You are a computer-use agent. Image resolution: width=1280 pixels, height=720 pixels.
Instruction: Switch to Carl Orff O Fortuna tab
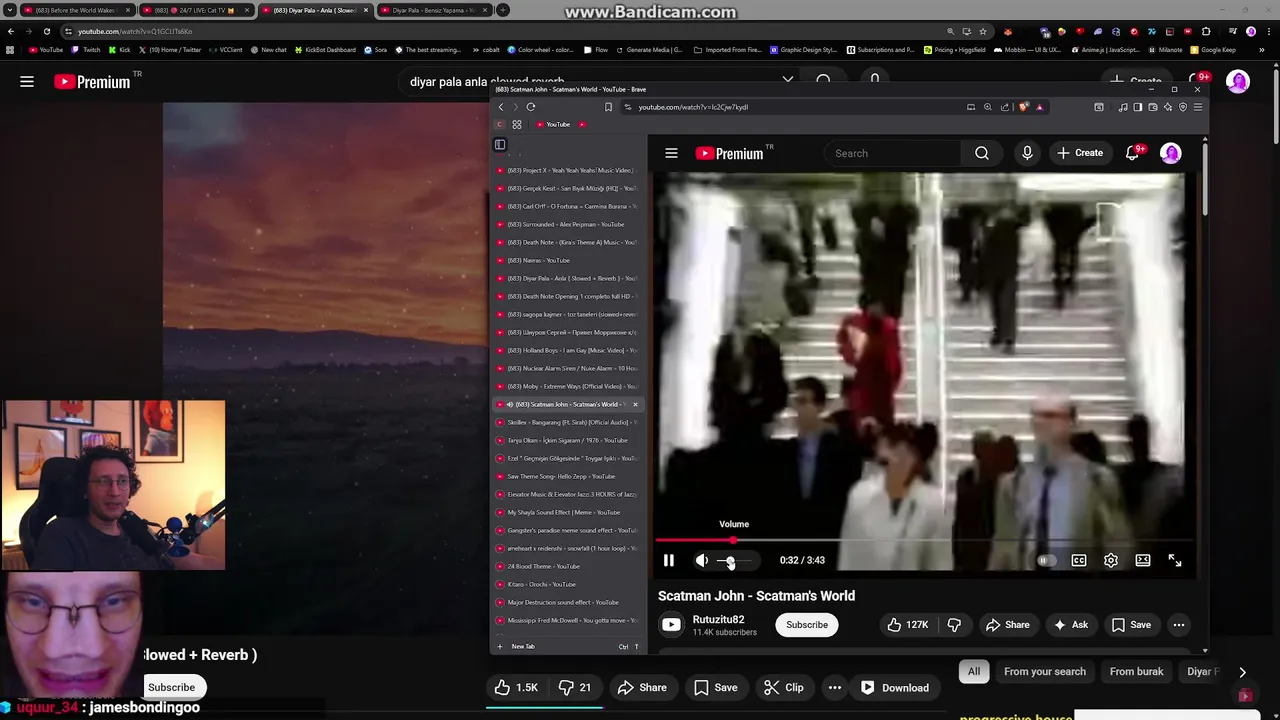[567, 206]
